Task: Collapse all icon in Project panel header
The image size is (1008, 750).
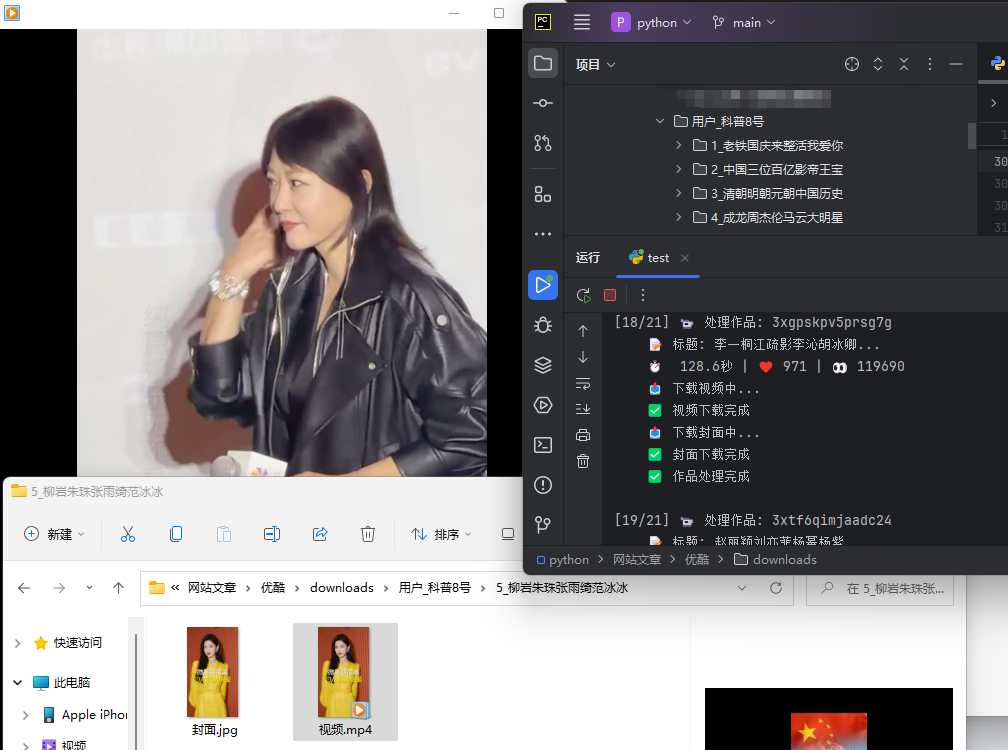Action: [904, 64]
